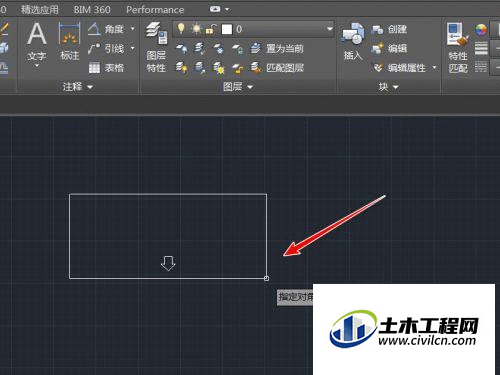Screen dimensions: 500x375
Task: Select the 角度 angular dimension icon
Action: 95,29
